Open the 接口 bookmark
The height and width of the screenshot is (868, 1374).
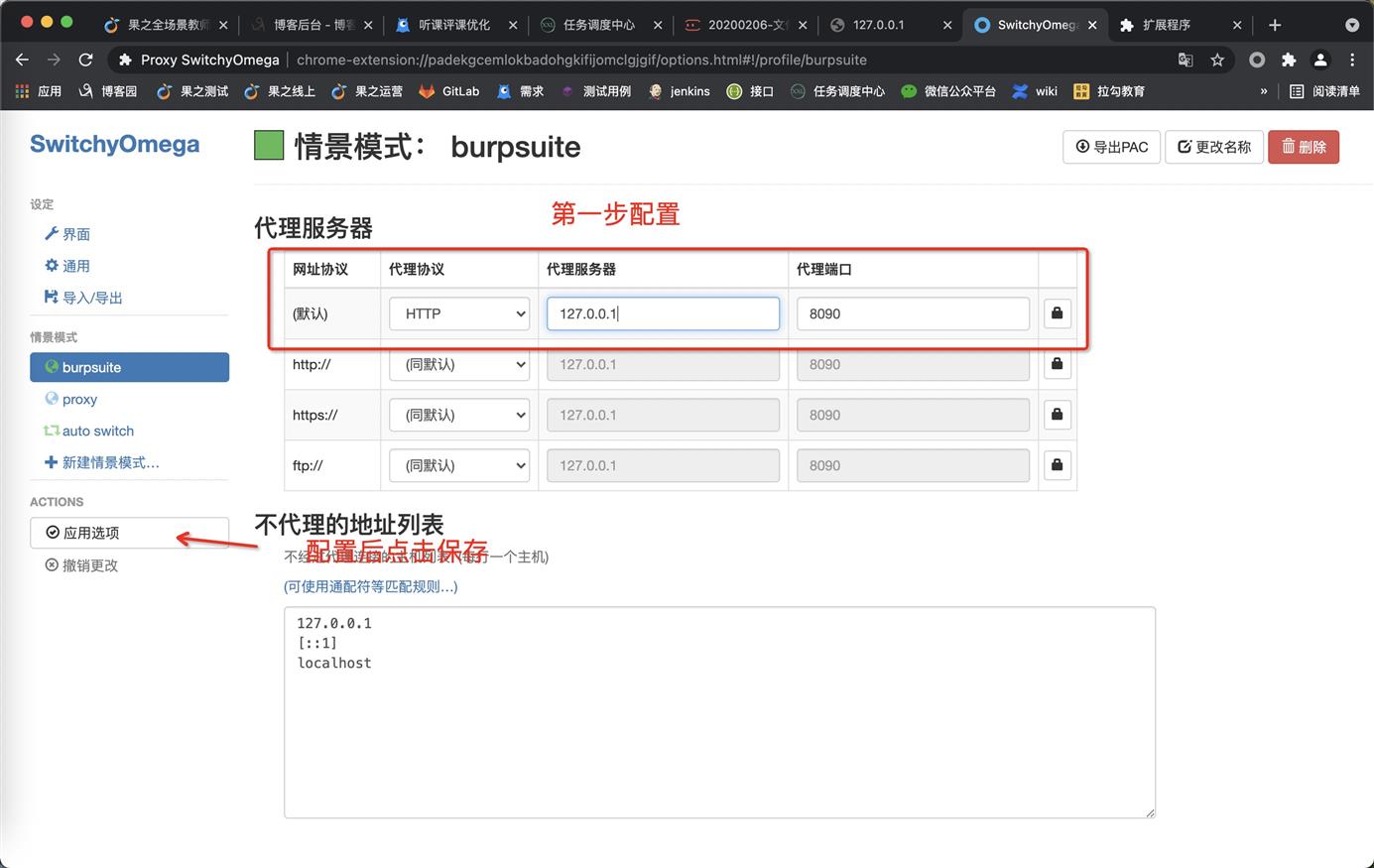[x=750, y=91]
